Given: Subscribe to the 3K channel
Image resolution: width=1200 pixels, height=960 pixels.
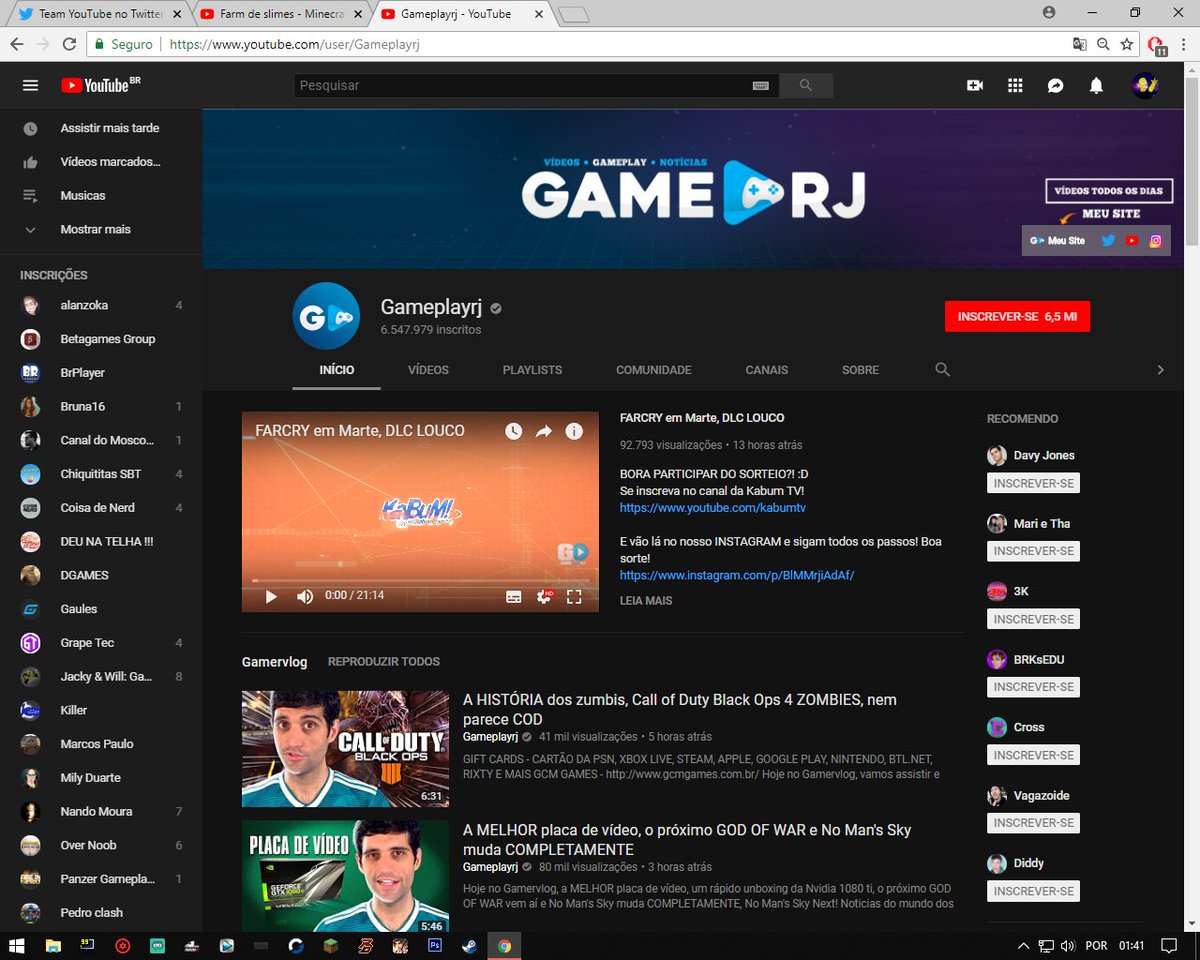Looking at the screenshot, I should click(1033, 619).
